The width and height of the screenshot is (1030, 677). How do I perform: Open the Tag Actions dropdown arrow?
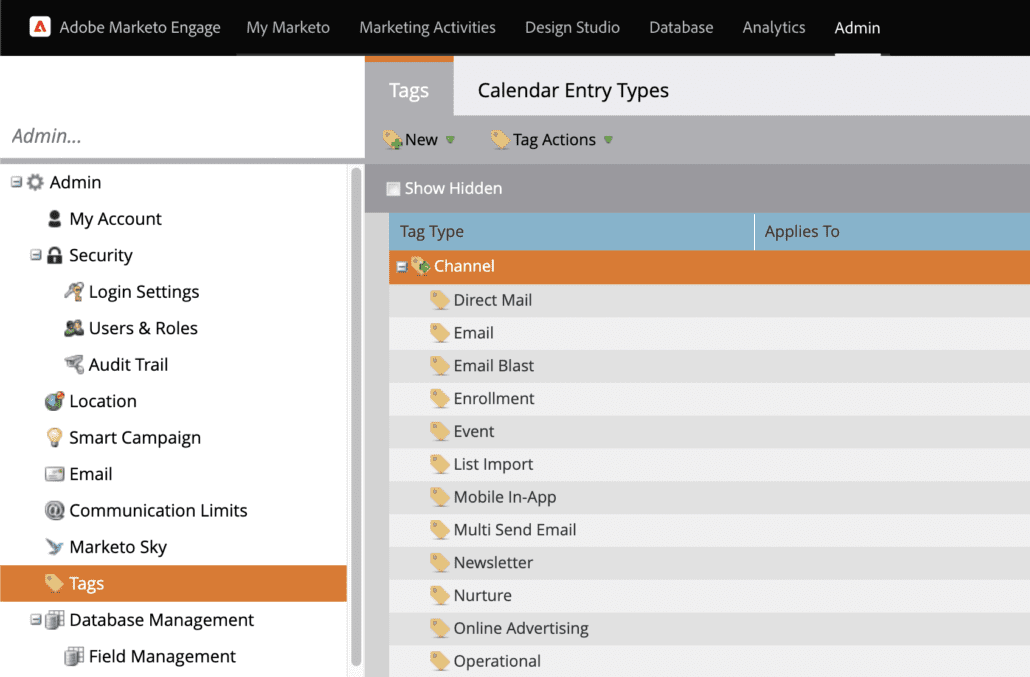[607, 140]
